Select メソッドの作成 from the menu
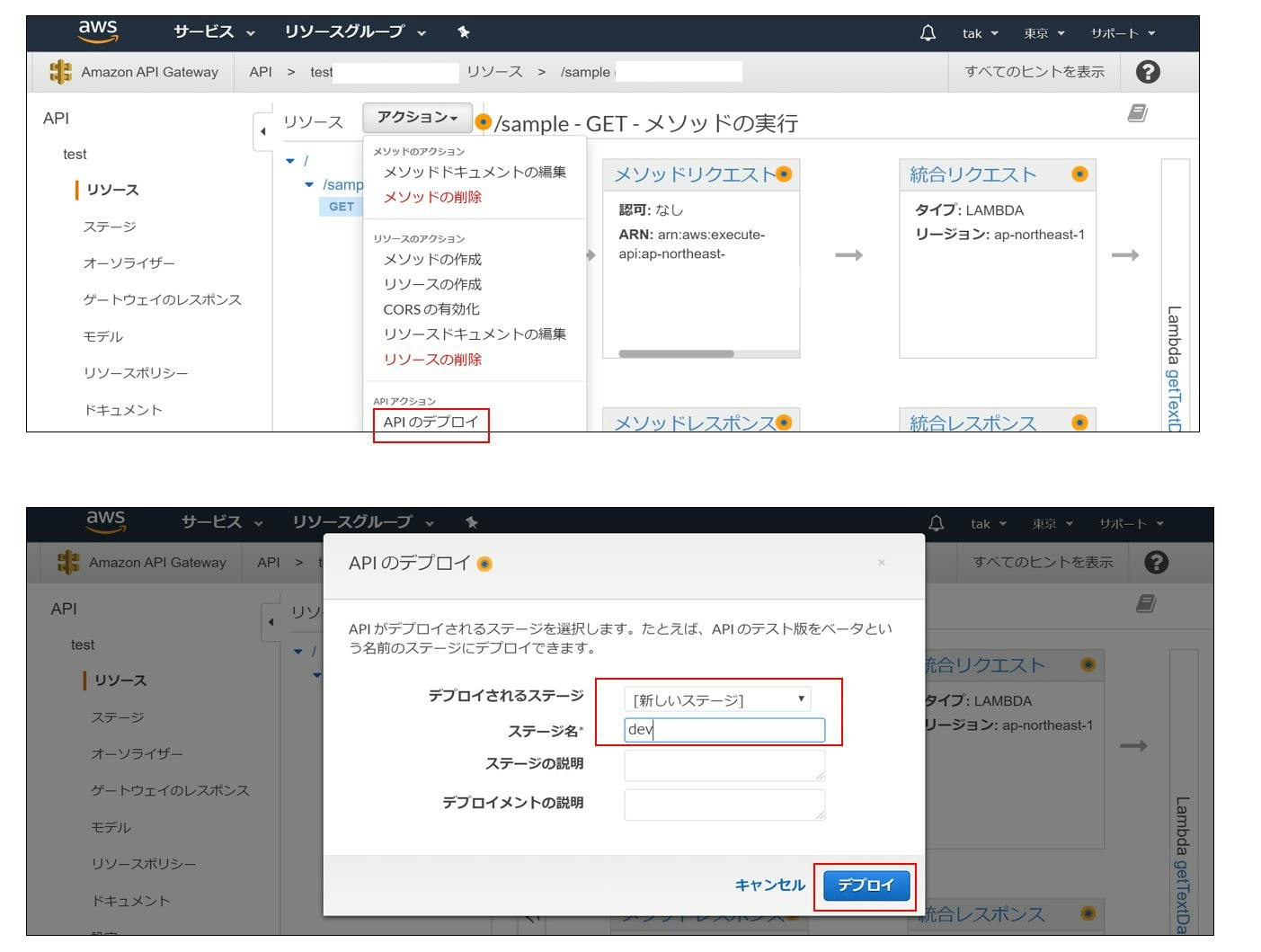Screen dimensions: 1261x952 432,259
